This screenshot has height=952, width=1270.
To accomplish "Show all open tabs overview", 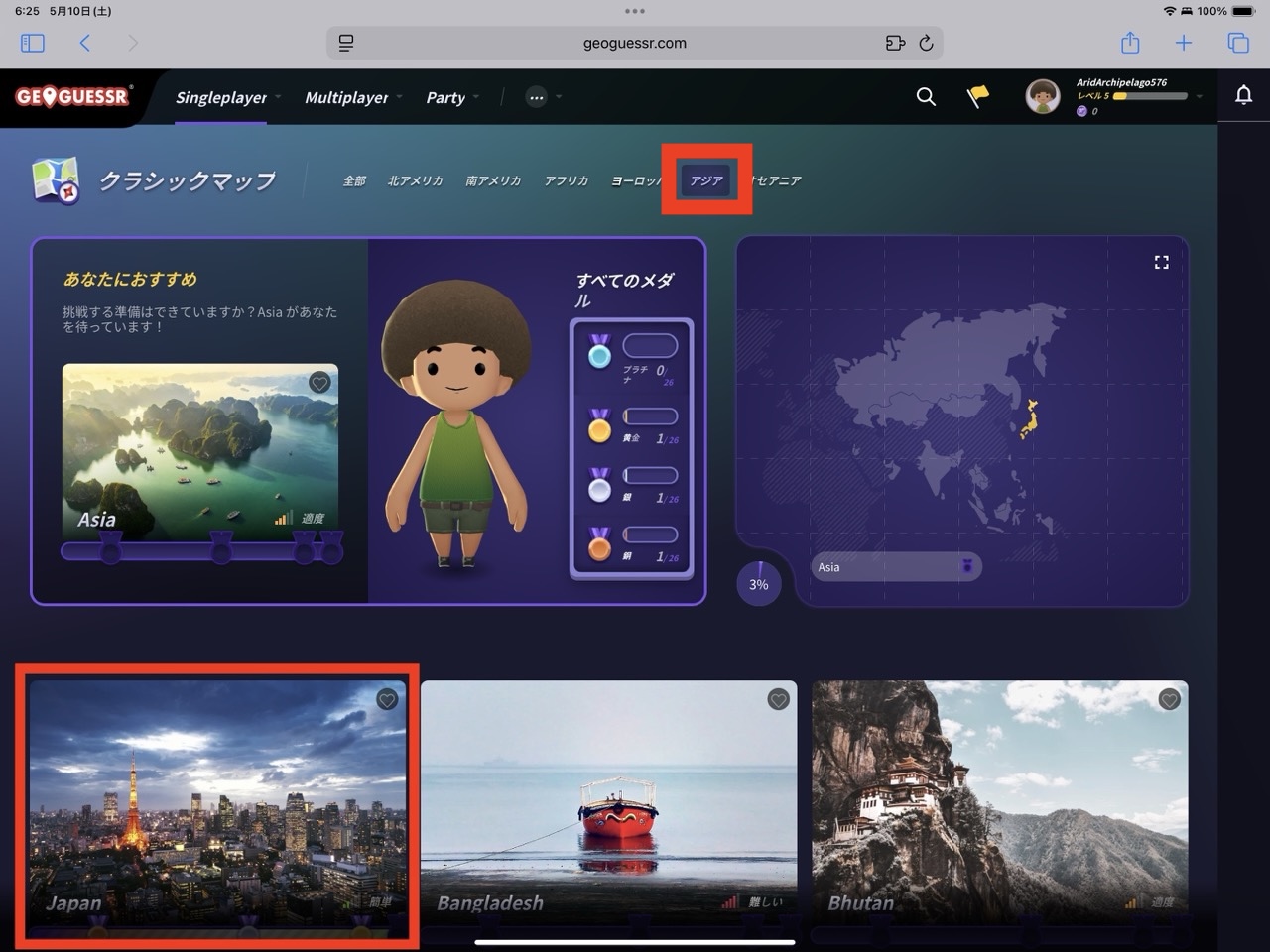I will point(1238,43).
